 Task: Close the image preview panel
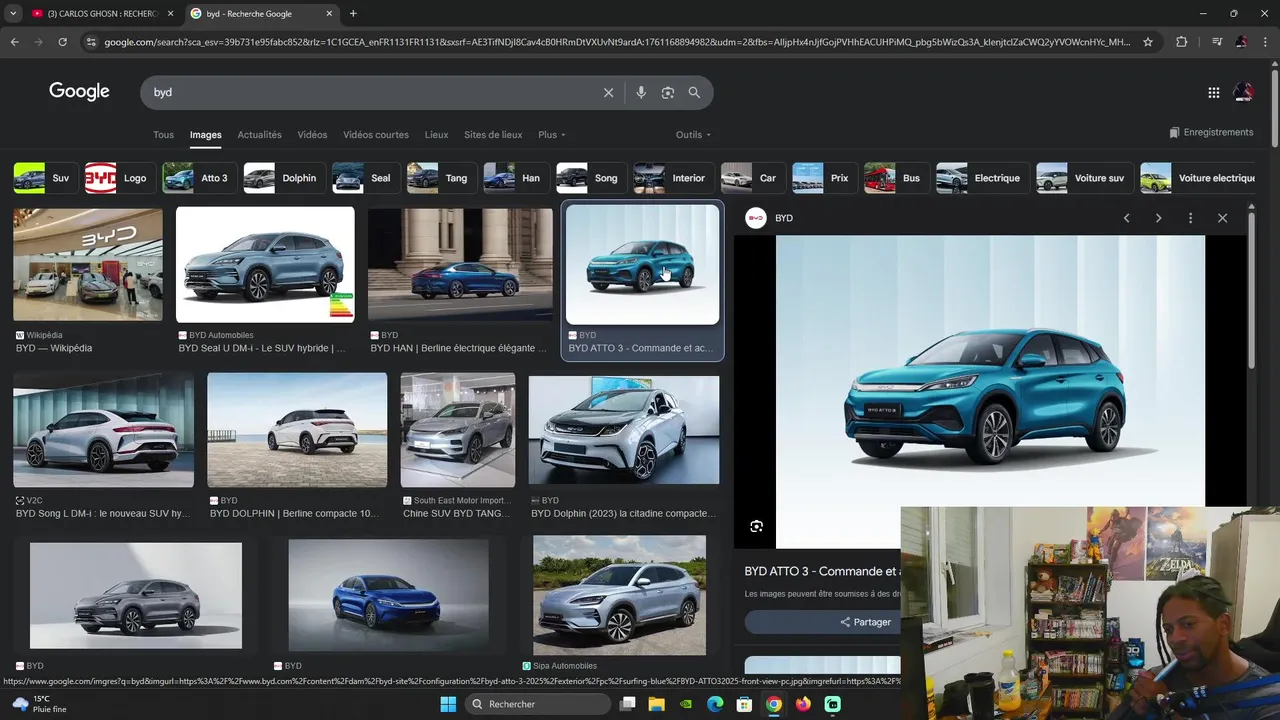pyautogui.click(x=1222, y=218)
